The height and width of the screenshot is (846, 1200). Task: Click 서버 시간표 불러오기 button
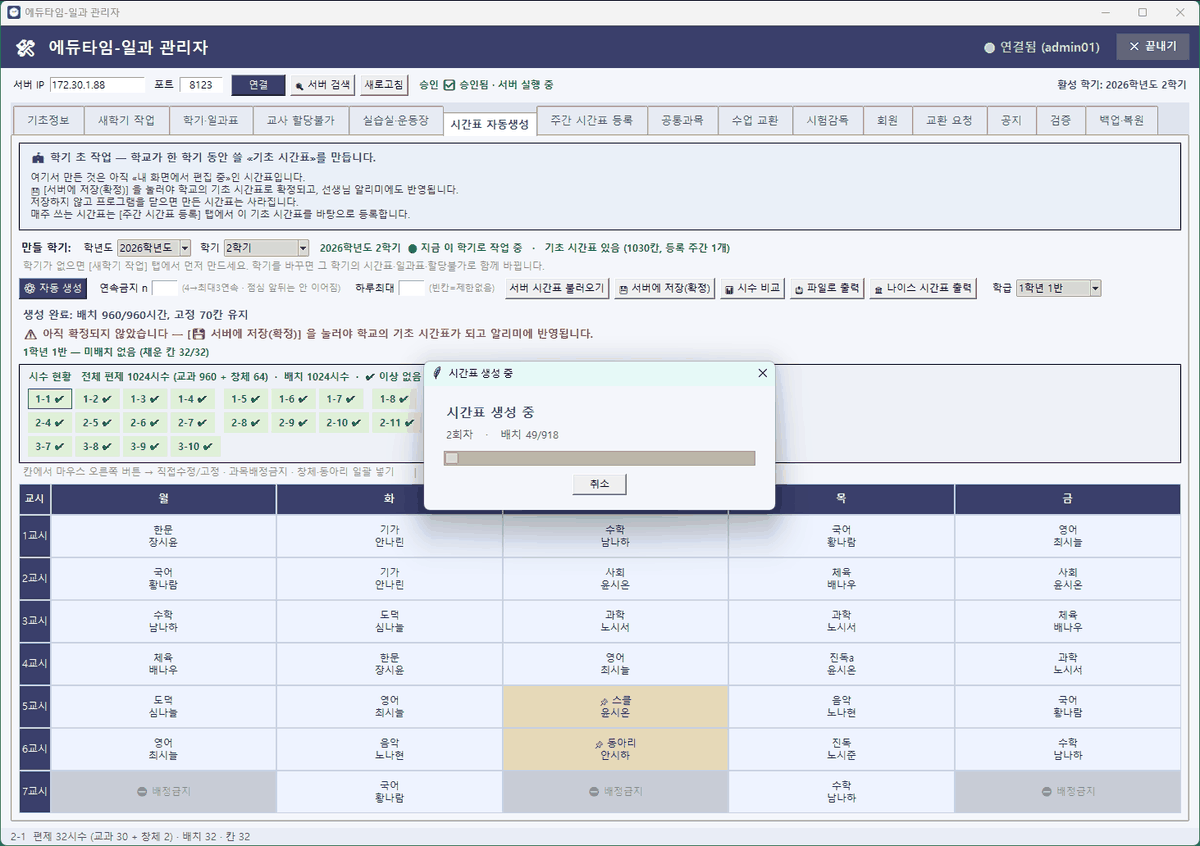point(557,288)
